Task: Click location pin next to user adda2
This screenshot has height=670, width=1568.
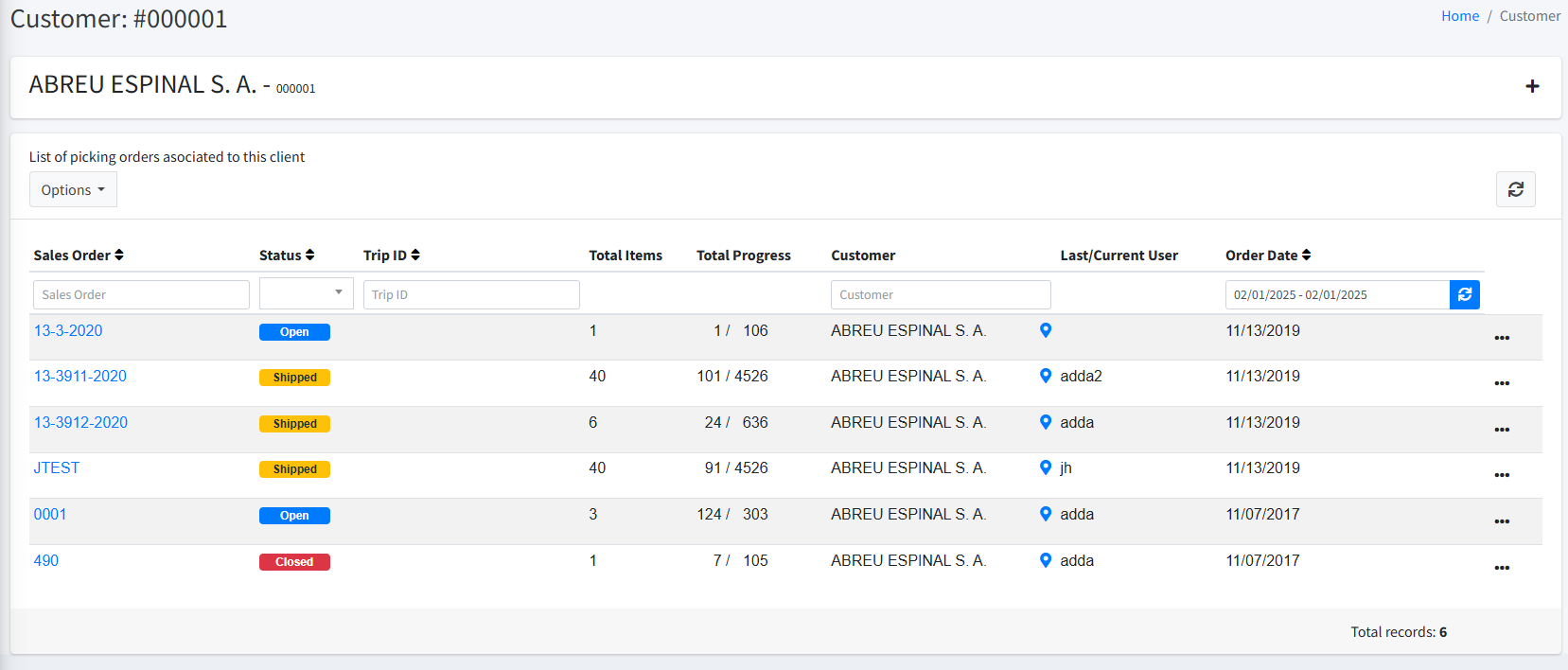Action: point(1046,376)
